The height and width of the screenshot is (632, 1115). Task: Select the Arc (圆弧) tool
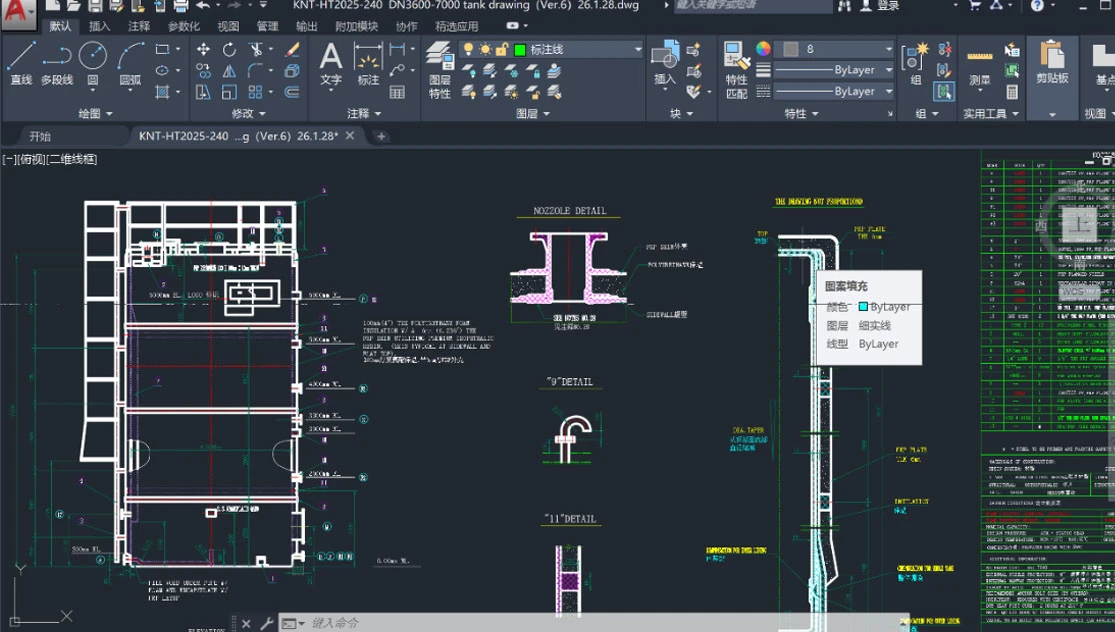(x=130, y=63)
